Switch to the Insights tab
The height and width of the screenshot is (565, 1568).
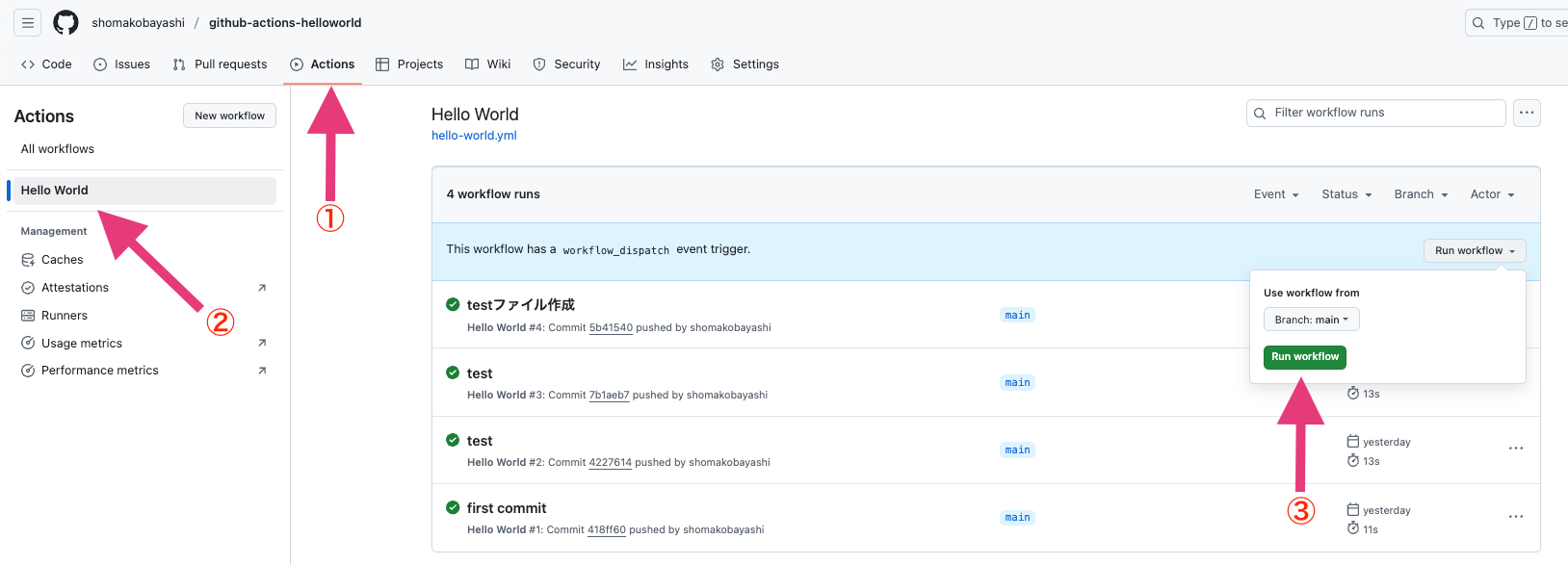click(656, 64)
